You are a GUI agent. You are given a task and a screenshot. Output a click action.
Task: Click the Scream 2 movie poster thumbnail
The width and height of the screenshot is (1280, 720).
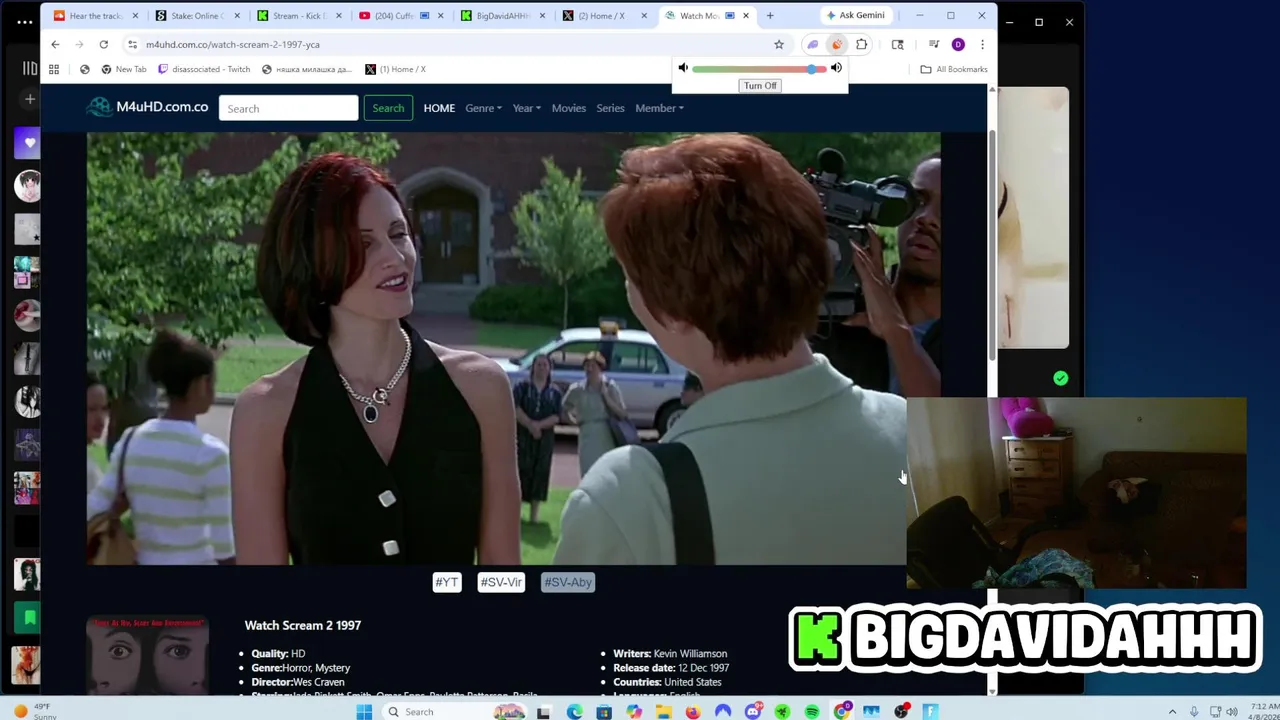(x=147, y=656)
